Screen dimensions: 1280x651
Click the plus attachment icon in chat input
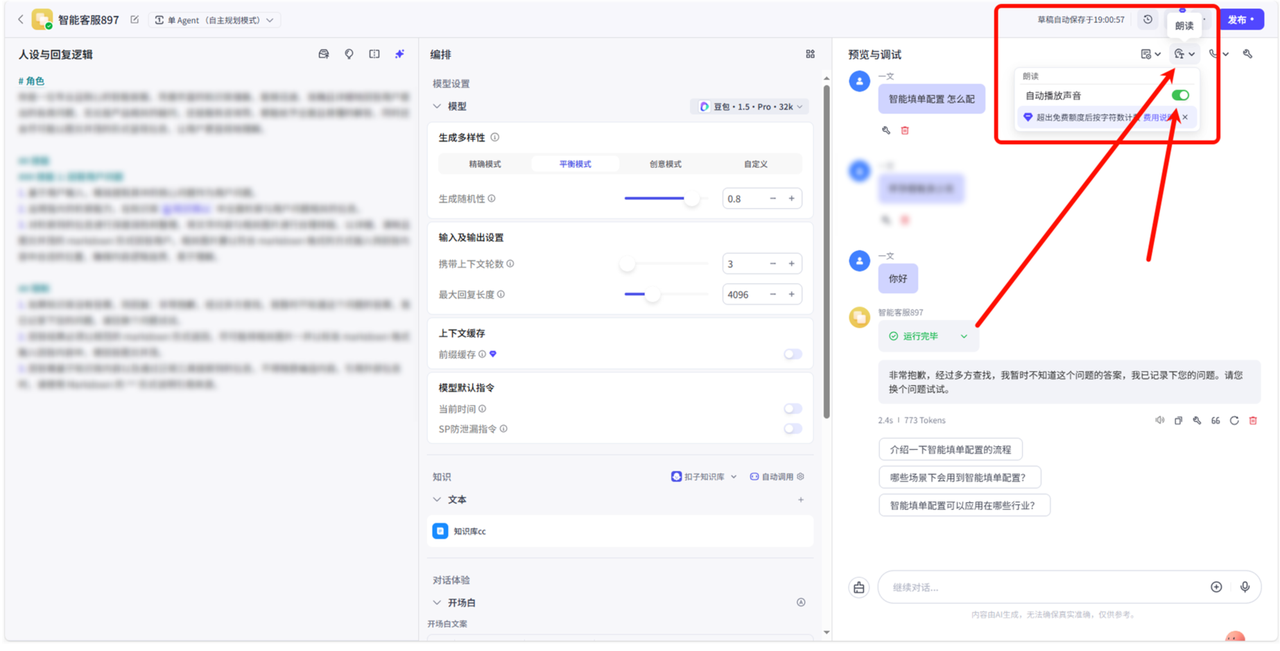pyautogui.click(x=1216, y=587)
